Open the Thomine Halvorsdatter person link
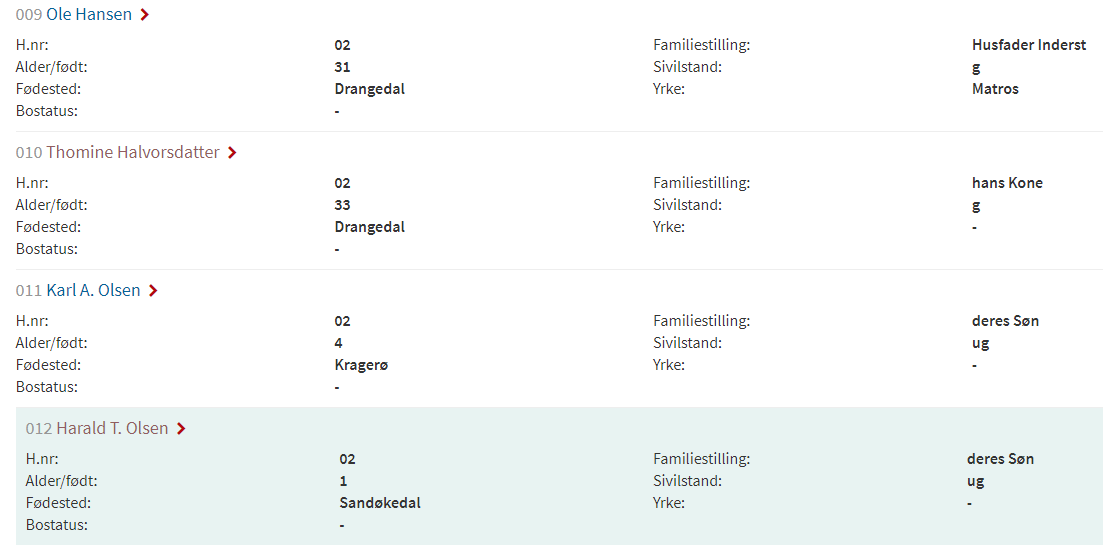 pos(132,152)
